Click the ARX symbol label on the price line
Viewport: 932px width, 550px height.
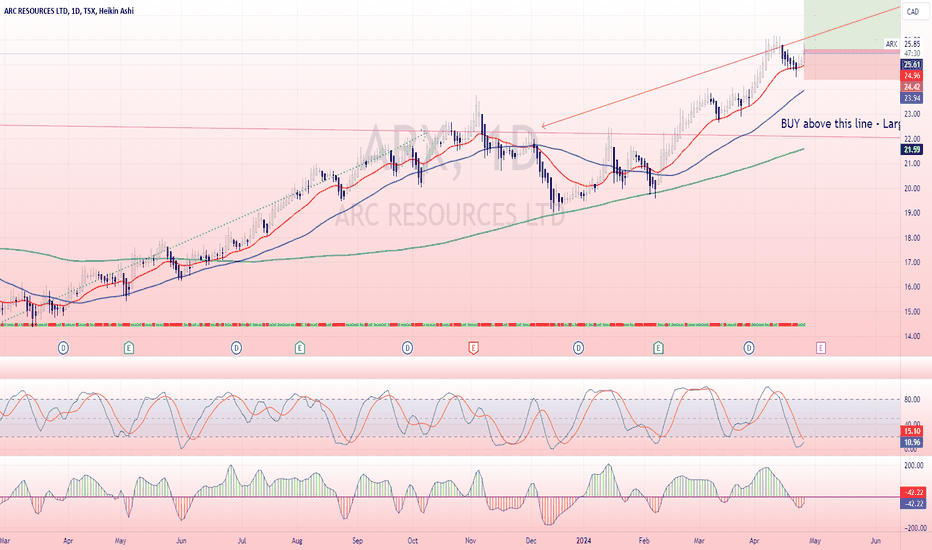click(891, 44)
